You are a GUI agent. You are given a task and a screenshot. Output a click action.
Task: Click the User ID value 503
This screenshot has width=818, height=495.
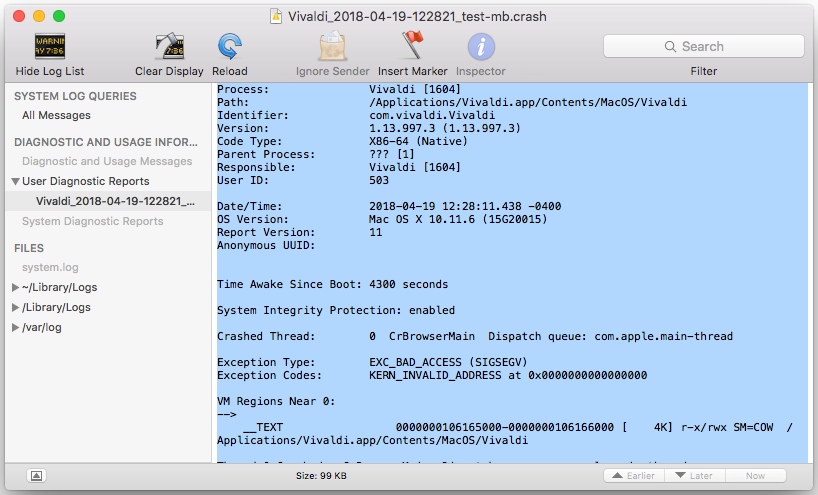click(x=379, y=180)
